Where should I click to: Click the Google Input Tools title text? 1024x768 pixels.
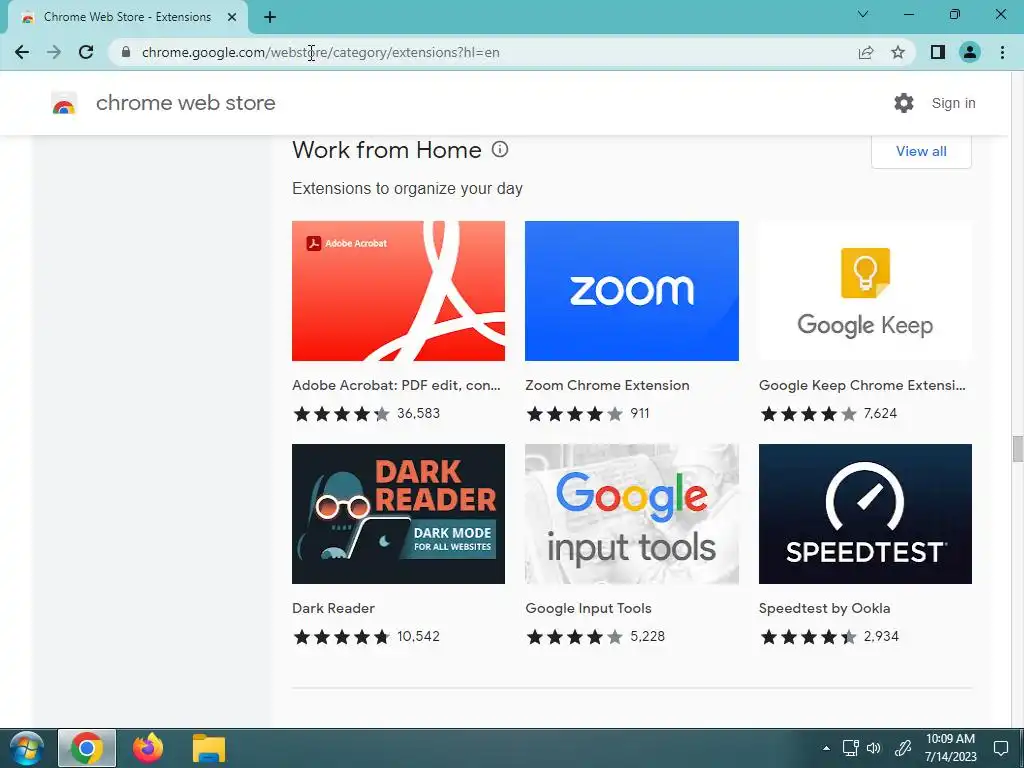588,608
